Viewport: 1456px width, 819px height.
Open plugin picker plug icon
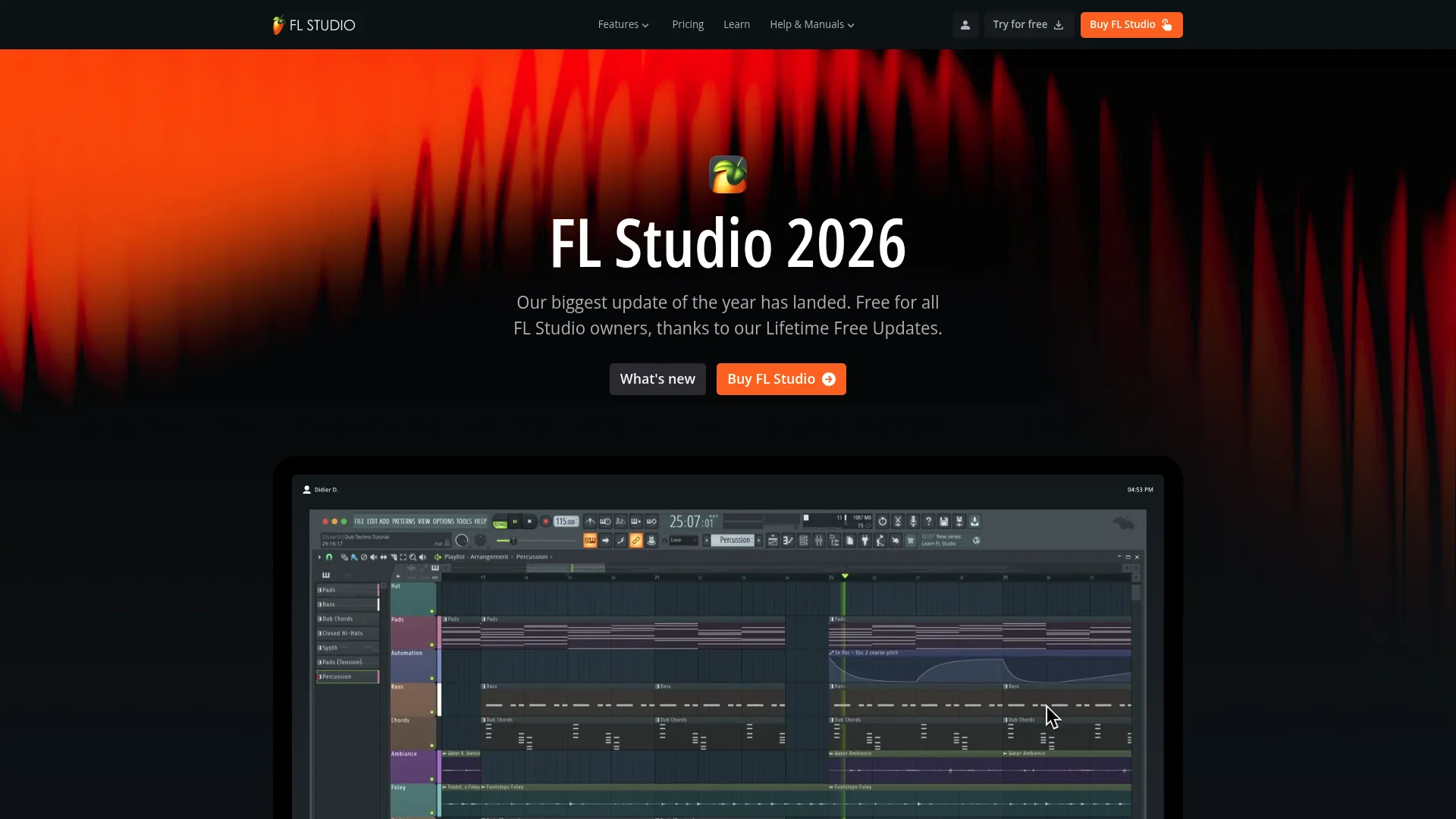[x=864, y=540]
